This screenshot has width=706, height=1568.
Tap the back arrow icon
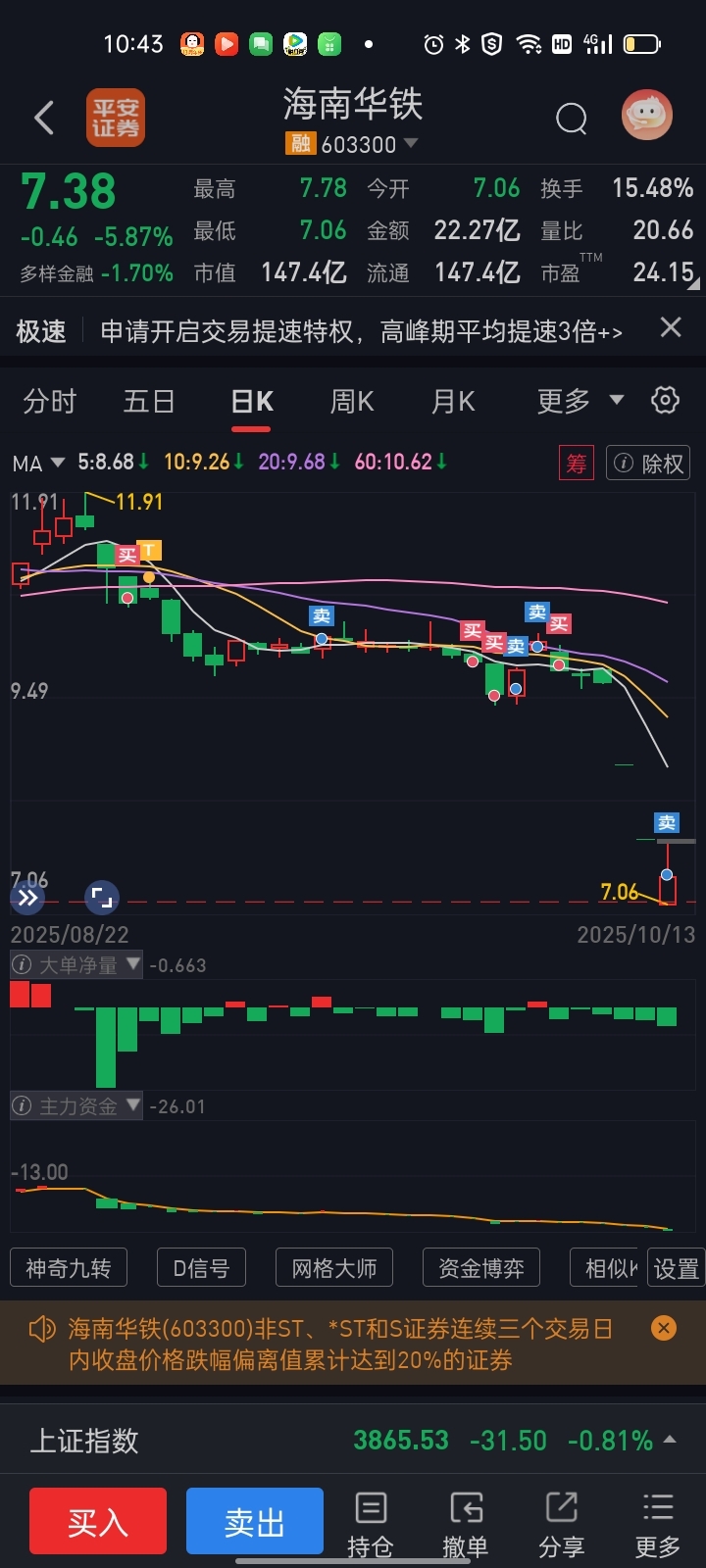pos(44,119)
